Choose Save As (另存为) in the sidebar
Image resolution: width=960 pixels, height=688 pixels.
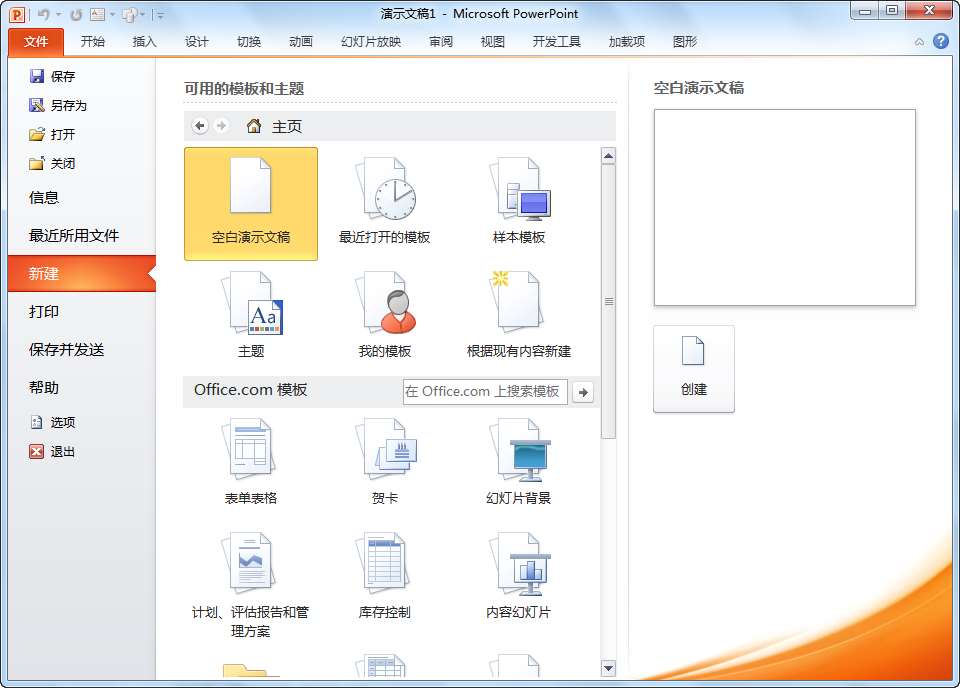click(58, 105)
